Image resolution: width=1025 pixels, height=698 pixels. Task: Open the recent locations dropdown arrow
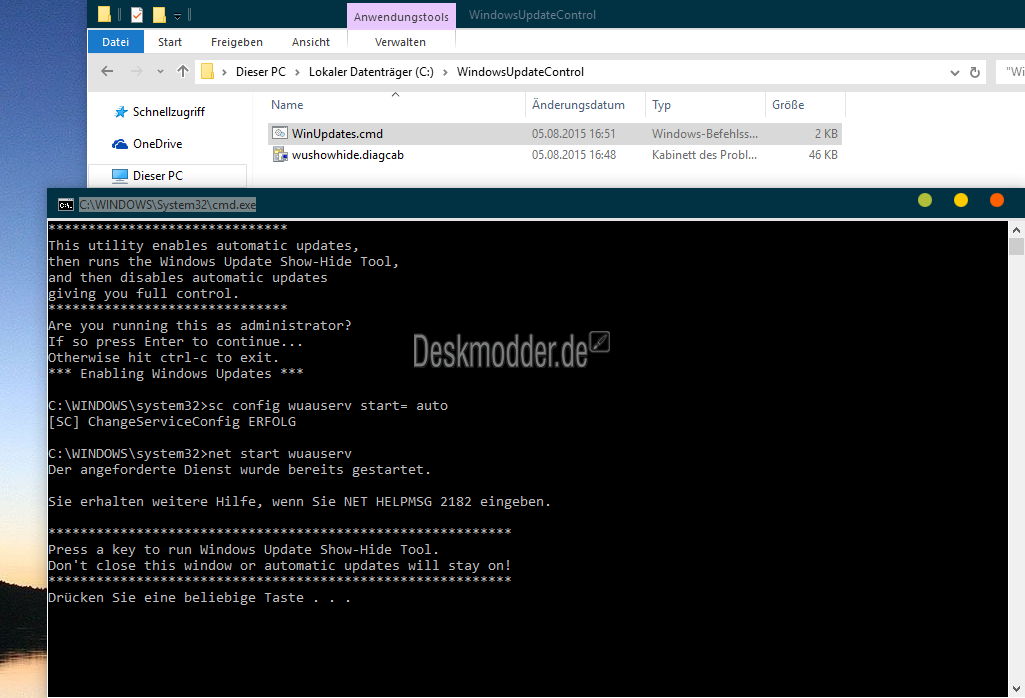click(x=160, y=72)
